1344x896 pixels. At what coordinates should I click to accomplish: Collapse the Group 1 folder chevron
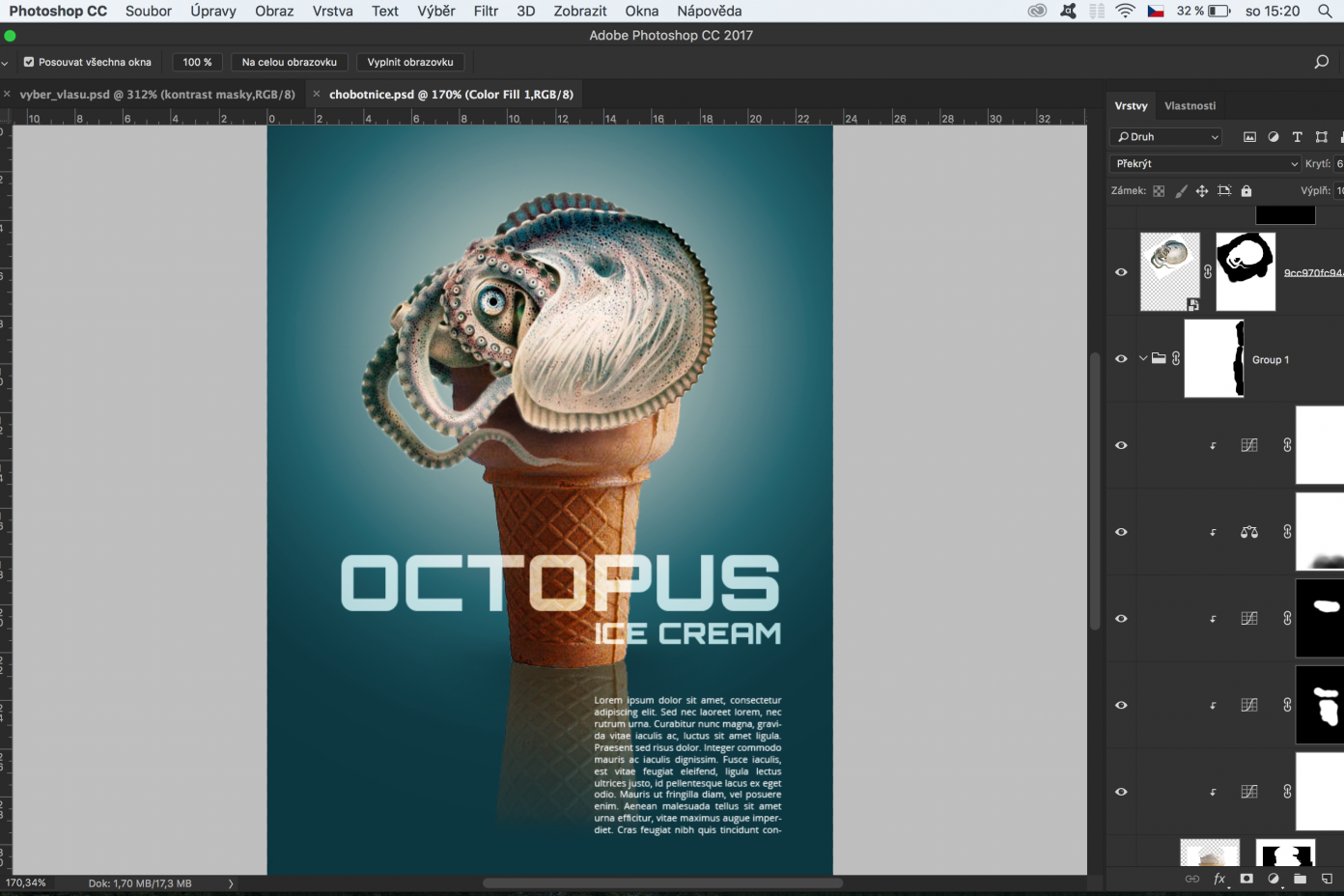click(x=1143, y=358)
